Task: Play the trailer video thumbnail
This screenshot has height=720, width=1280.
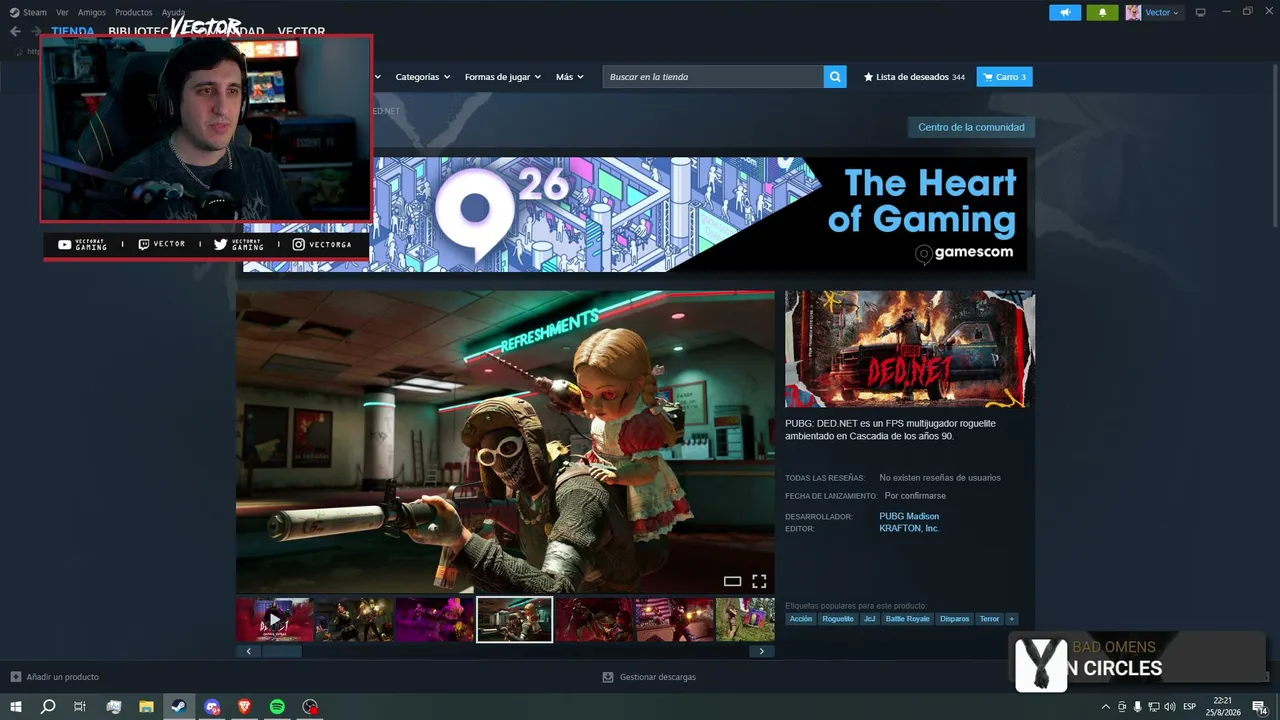Action: 275,620
